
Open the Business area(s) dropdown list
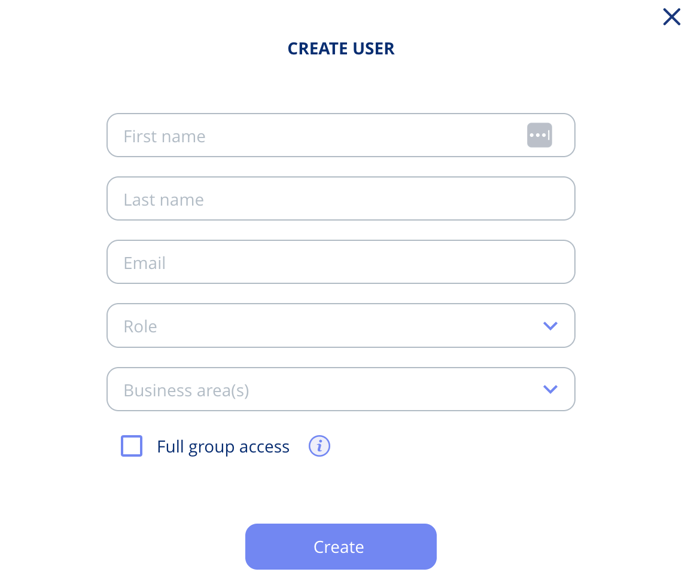(x=341, y=389)
